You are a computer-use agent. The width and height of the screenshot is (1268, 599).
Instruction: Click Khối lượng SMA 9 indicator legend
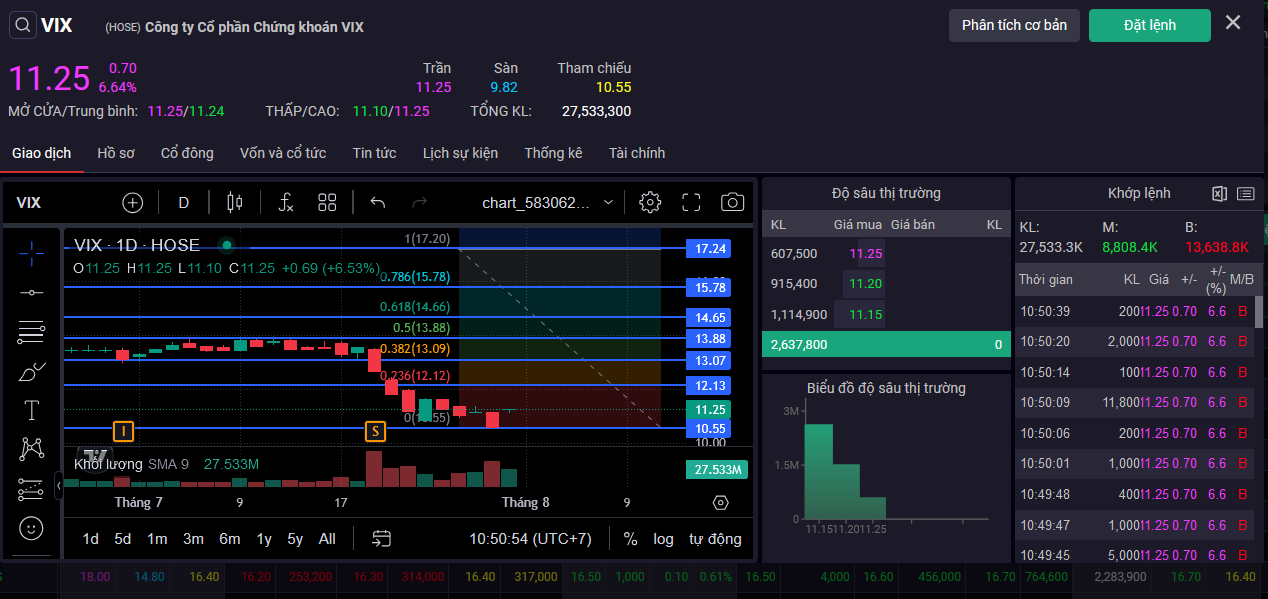tap(131, 464)
